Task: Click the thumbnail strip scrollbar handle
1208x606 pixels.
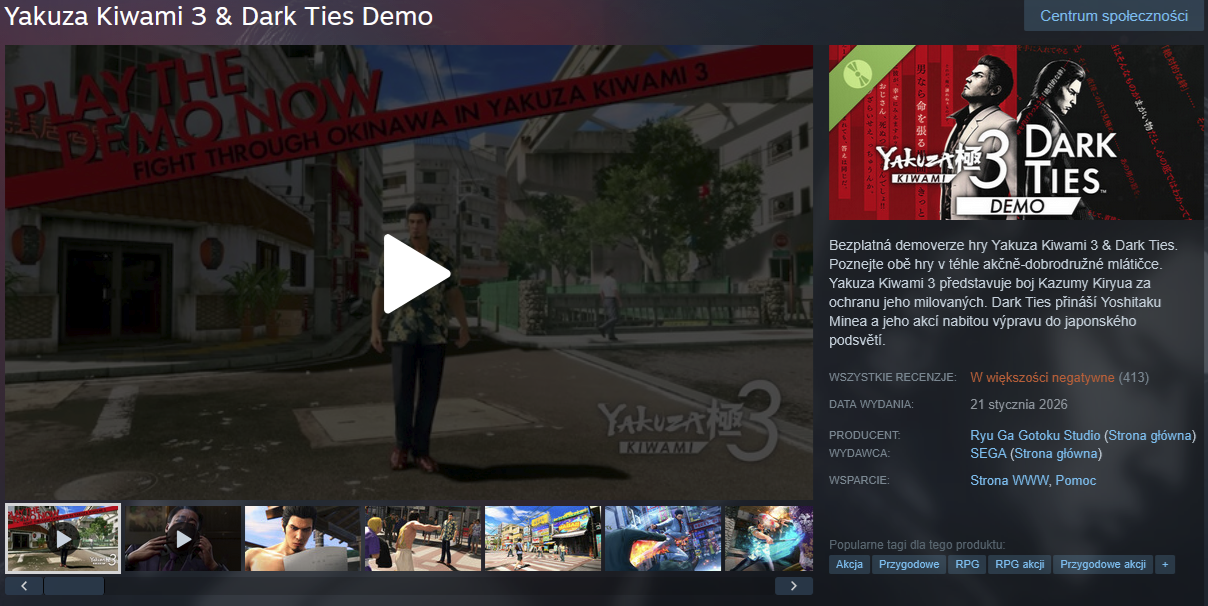Action: tap(74, 586)
